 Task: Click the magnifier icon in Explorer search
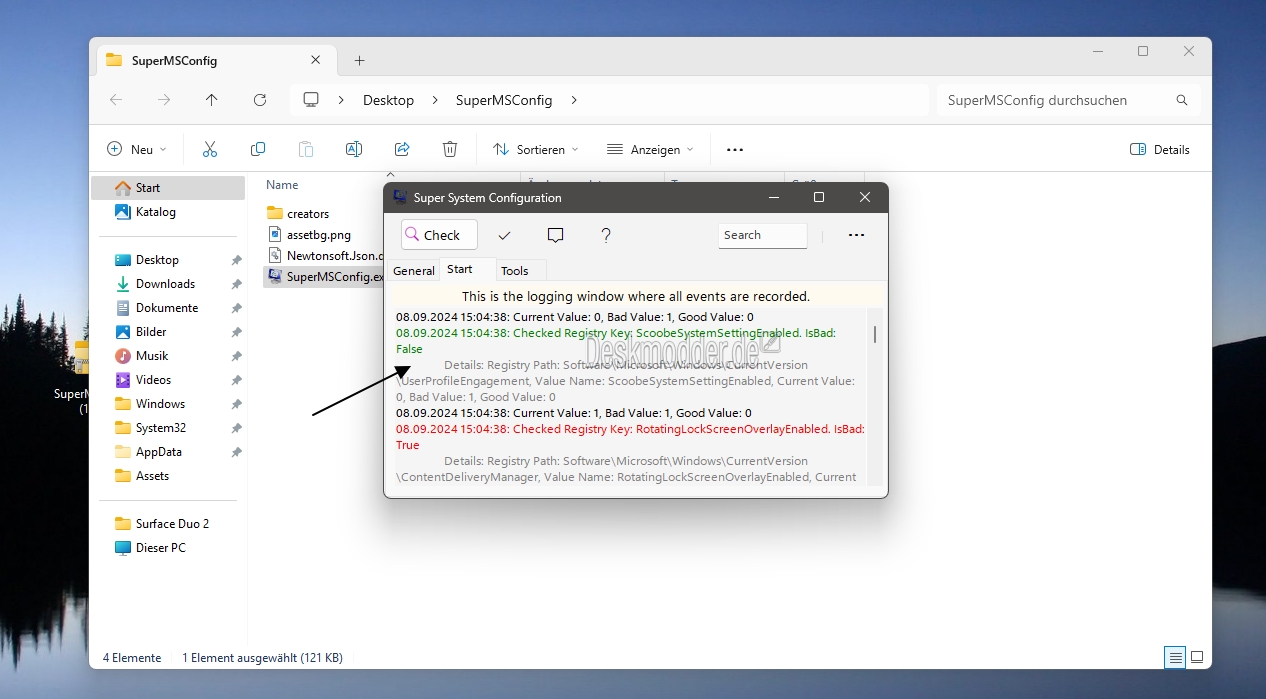click(1182, 100)
